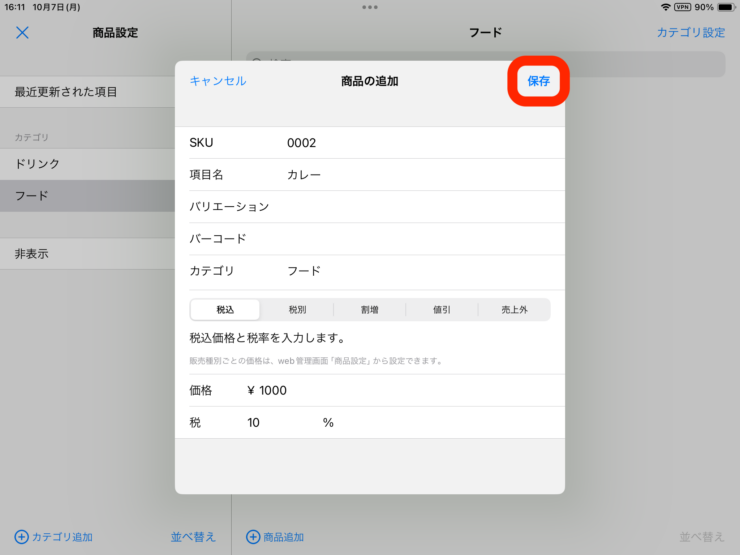Tap the left 並べ替え under categories
The width and height of the screenshot is (740, 555).
click(x=193, y=537)
